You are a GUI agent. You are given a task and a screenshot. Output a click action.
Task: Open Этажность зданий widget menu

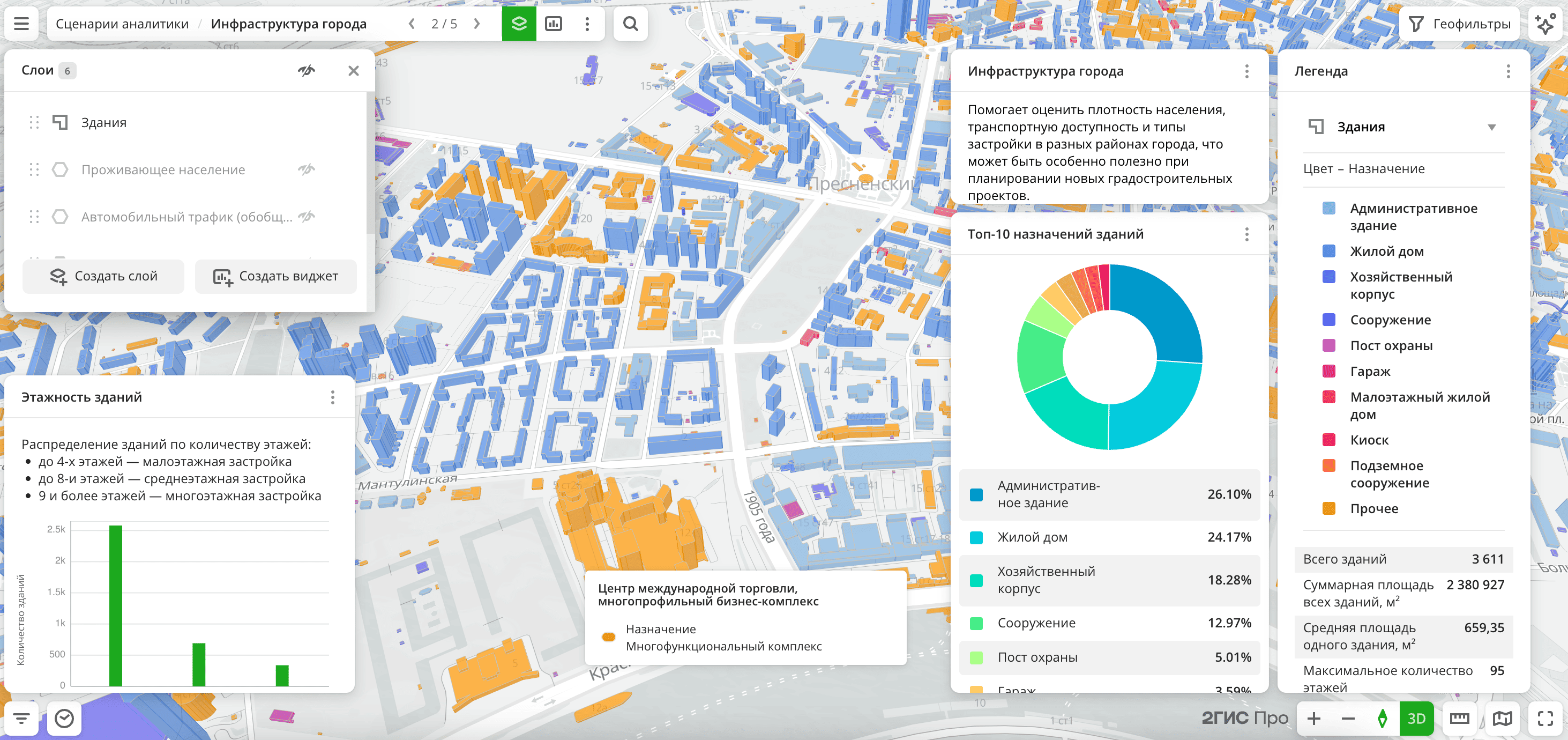point(332,398)
